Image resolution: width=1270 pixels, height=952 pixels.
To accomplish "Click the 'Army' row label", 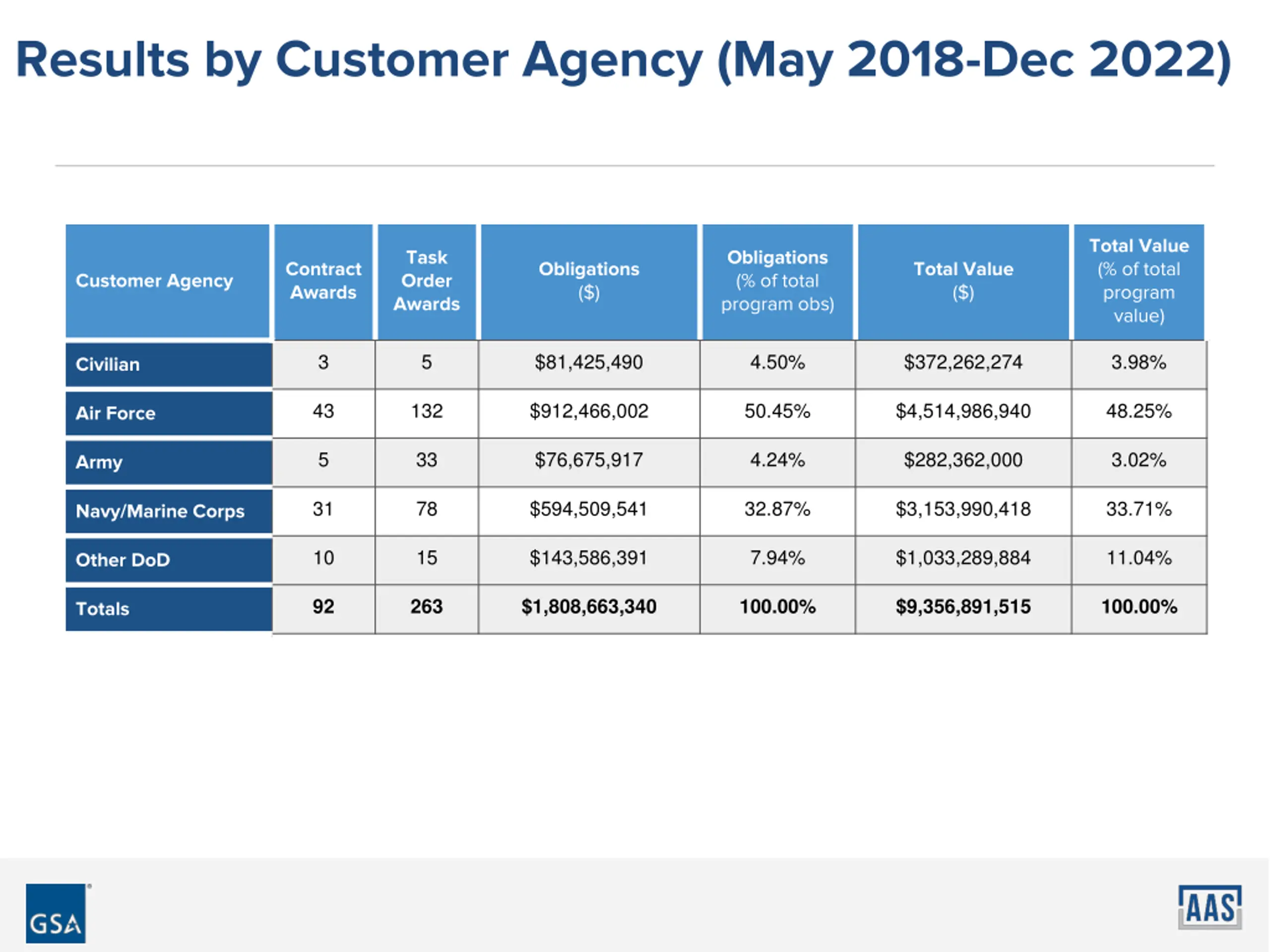I will (x=169, y=462).
